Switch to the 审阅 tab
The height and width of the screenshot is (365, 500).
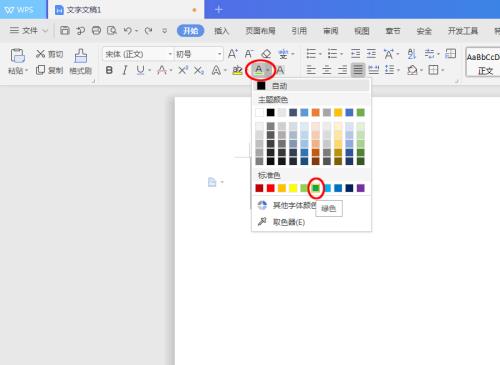click(331, 31)
